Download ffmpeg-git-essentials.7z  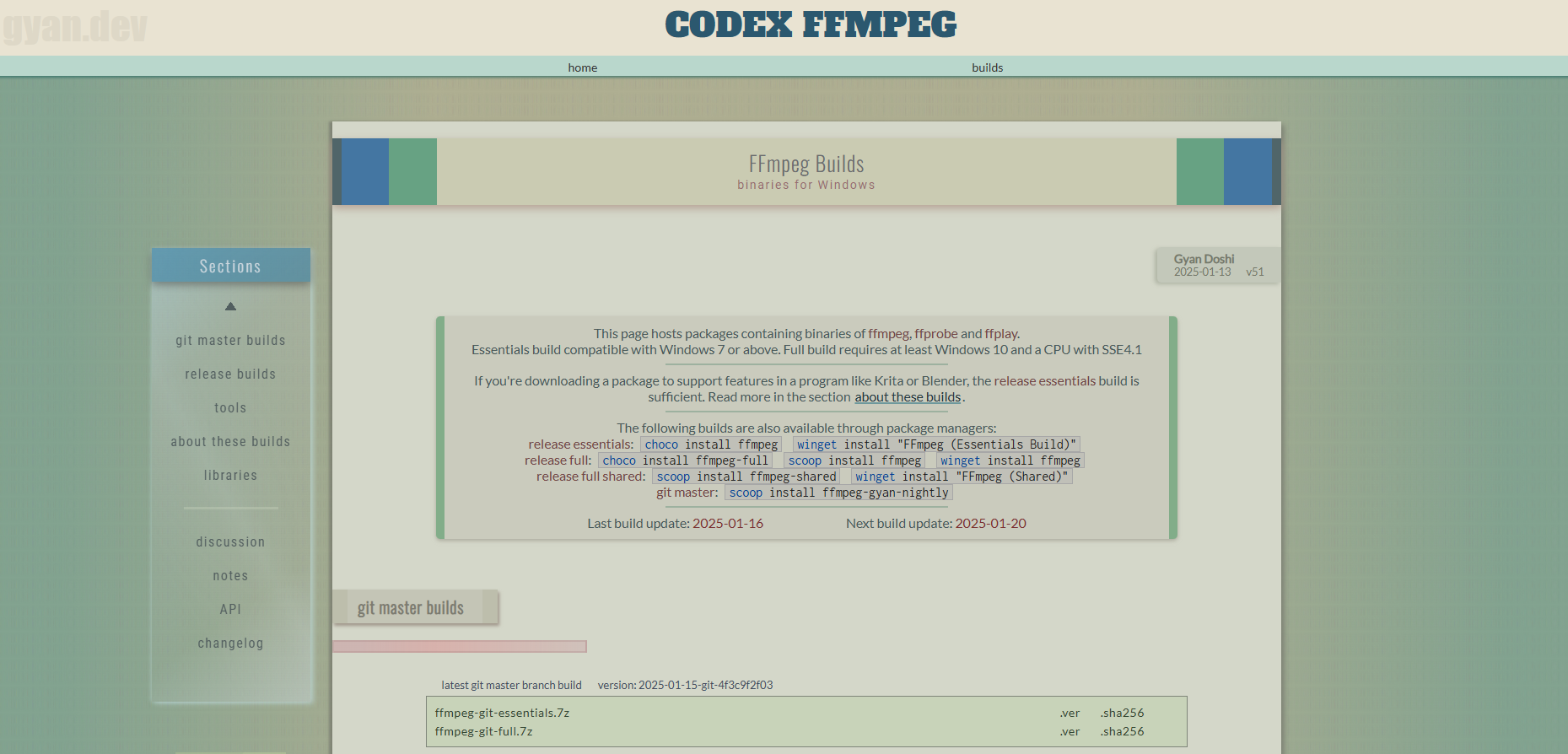[502, 713]
